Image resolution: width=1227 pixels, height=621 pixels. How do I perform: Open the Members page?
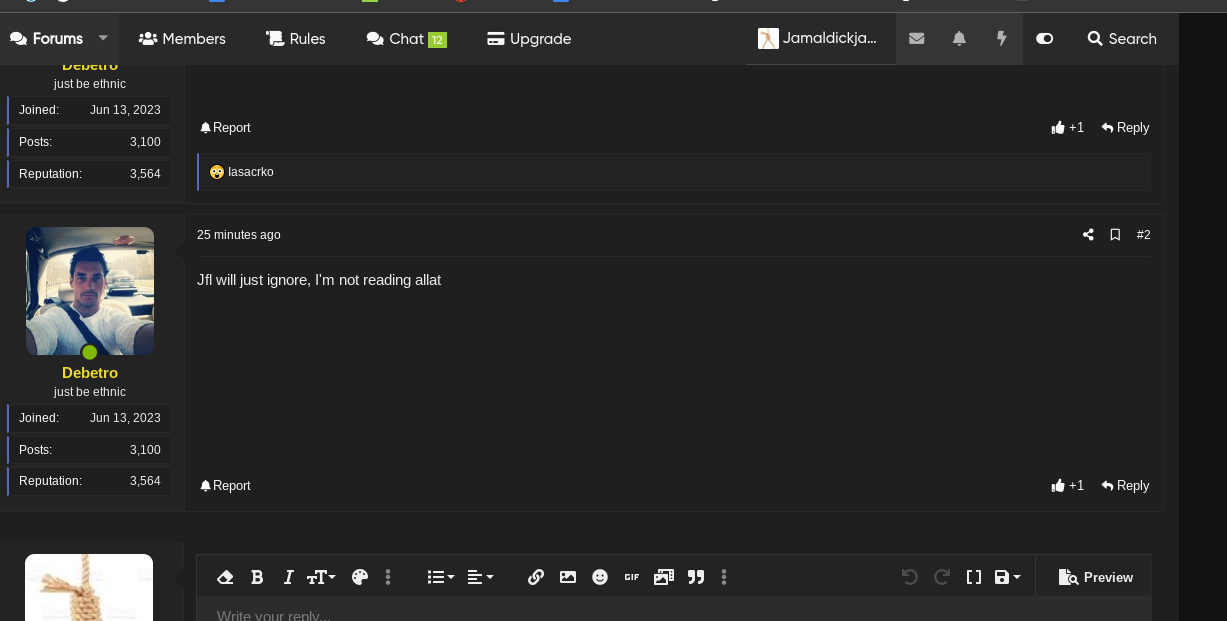click(182, 39)
